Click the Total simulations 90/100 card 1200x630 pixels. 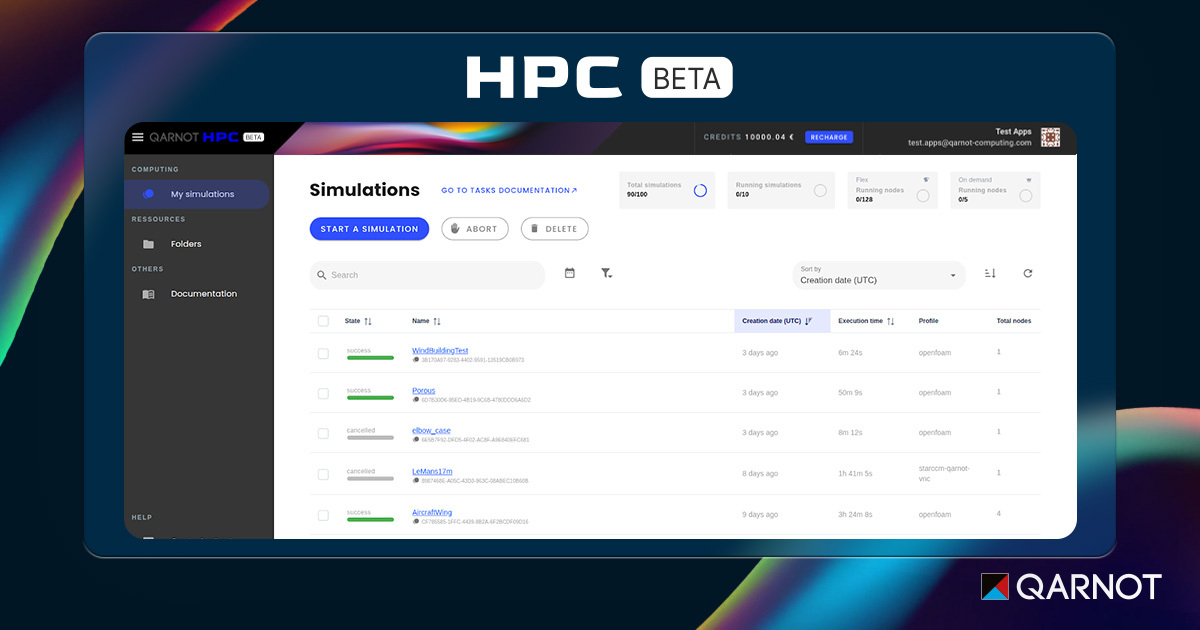pos(666,190)
